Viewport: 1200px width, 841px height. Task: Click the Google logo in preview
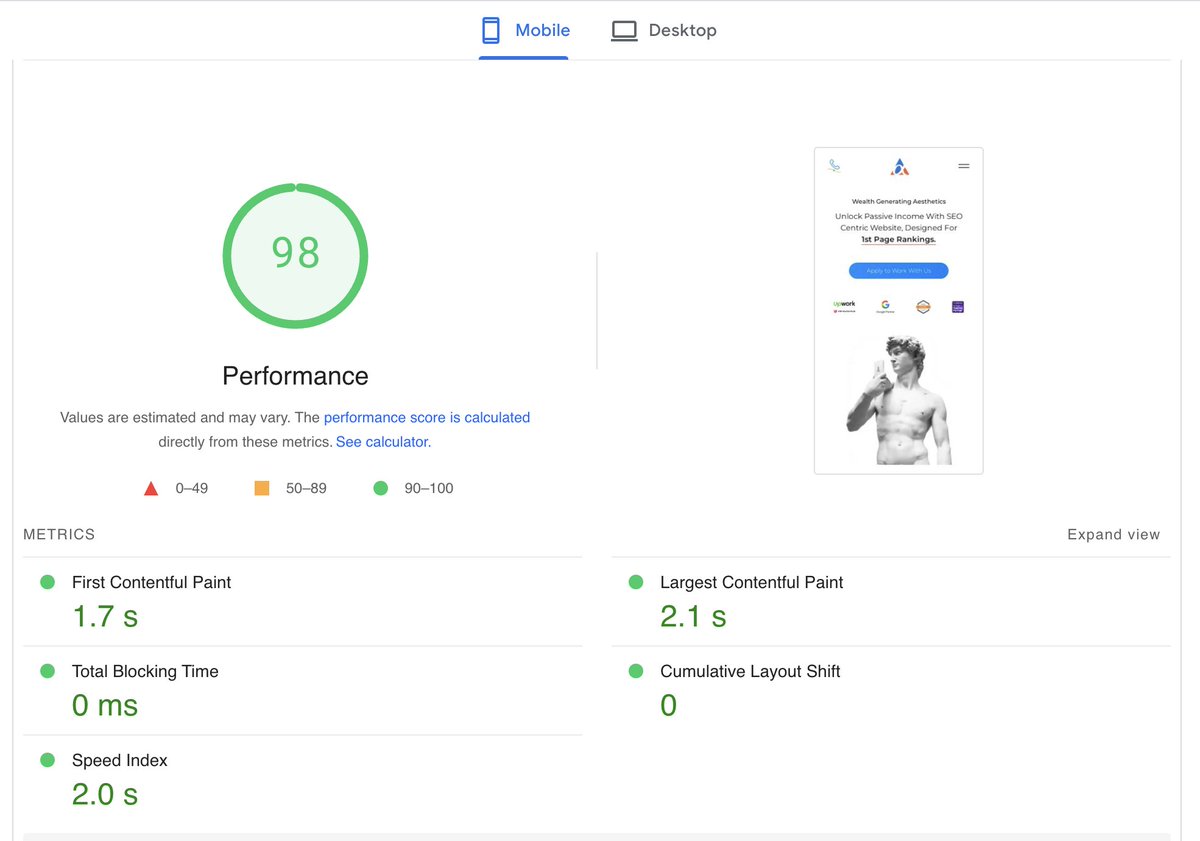tap(885, 306)
